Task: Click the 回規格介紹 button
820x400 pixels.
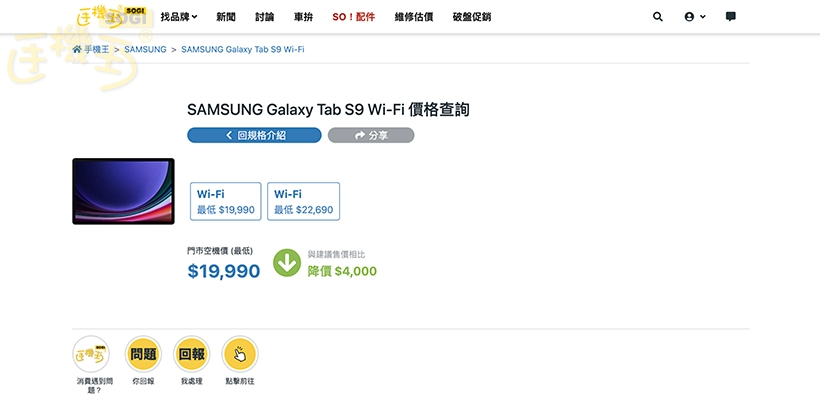Action: (254, 135)
